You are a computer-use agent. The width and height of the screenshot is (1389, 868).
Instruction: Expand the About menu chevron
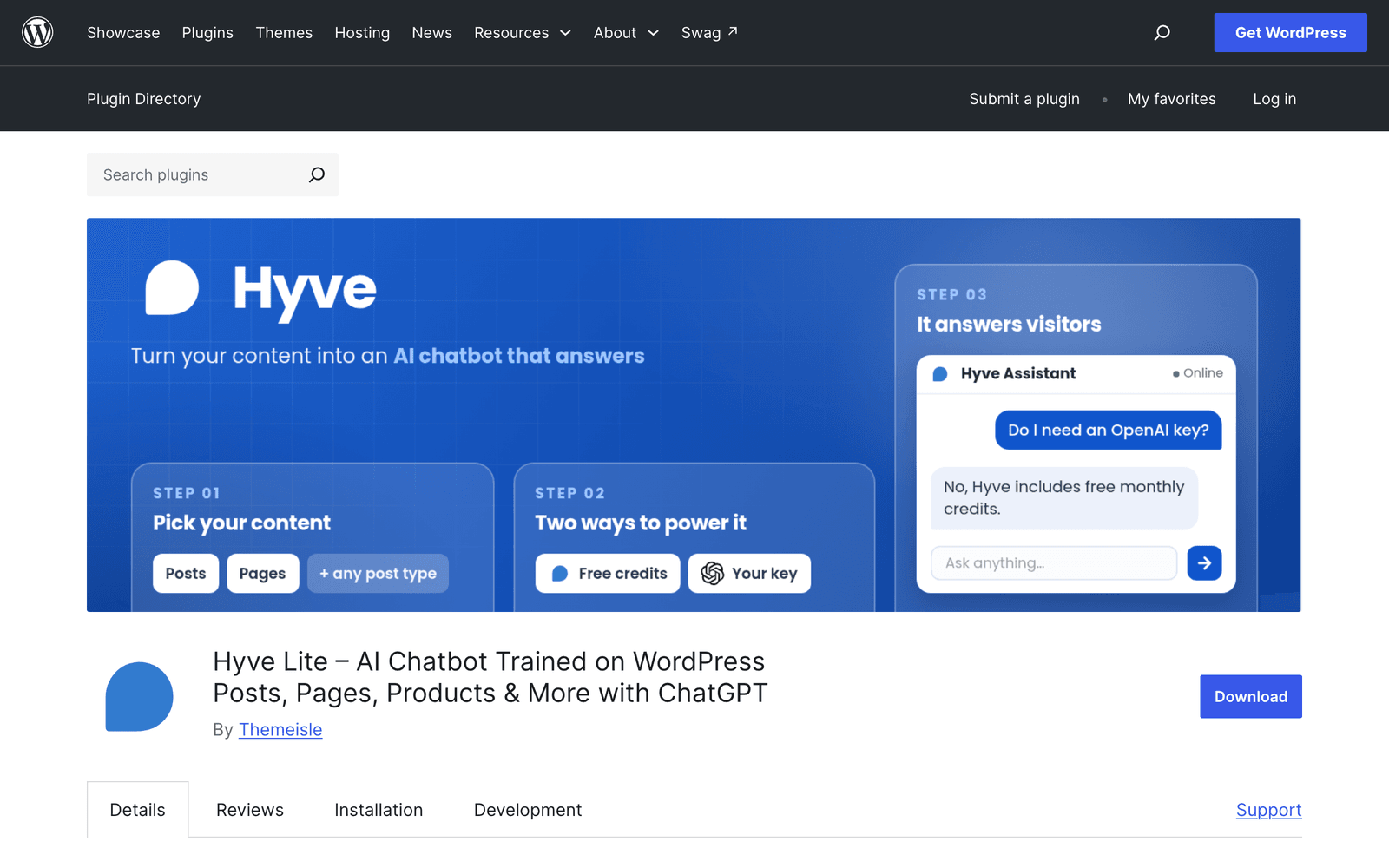[x=653, y=33]
